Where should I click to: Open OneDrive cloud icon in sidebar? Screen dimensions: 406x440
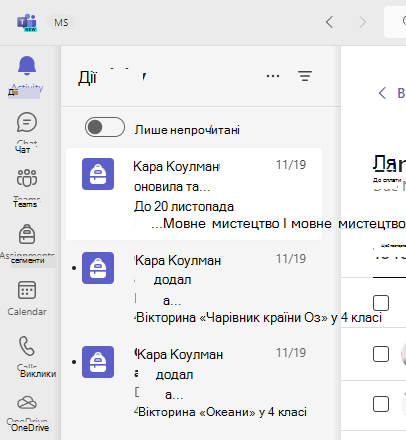click(27, 403)
